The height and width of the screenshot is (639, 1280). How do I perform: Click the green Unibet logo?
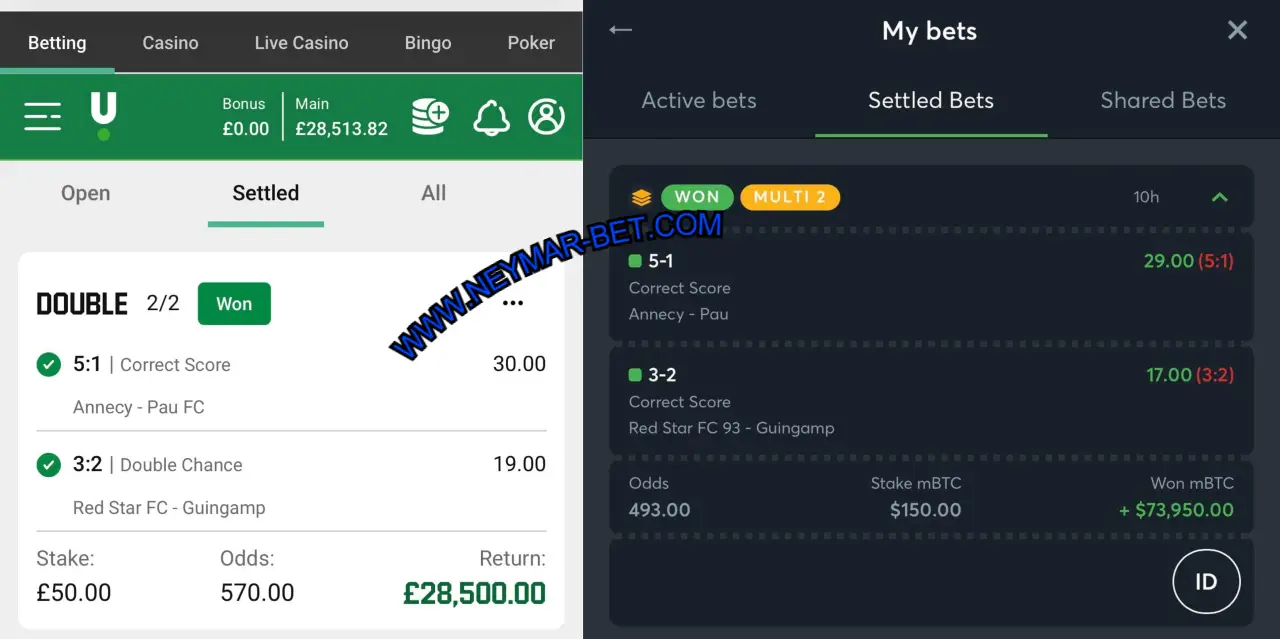tap(103, 116)
